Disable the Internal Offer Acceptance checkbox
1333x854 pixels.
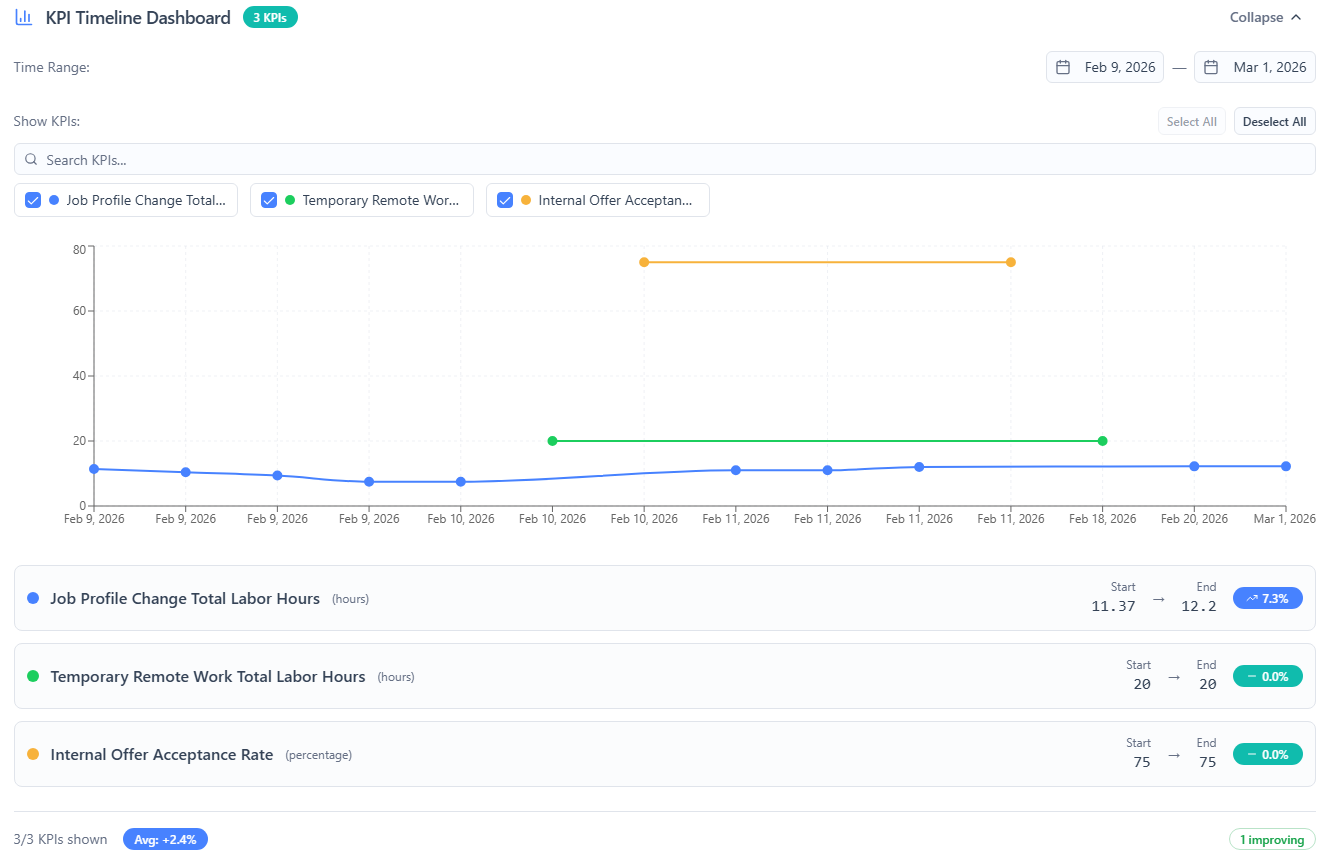pos(505,199)
